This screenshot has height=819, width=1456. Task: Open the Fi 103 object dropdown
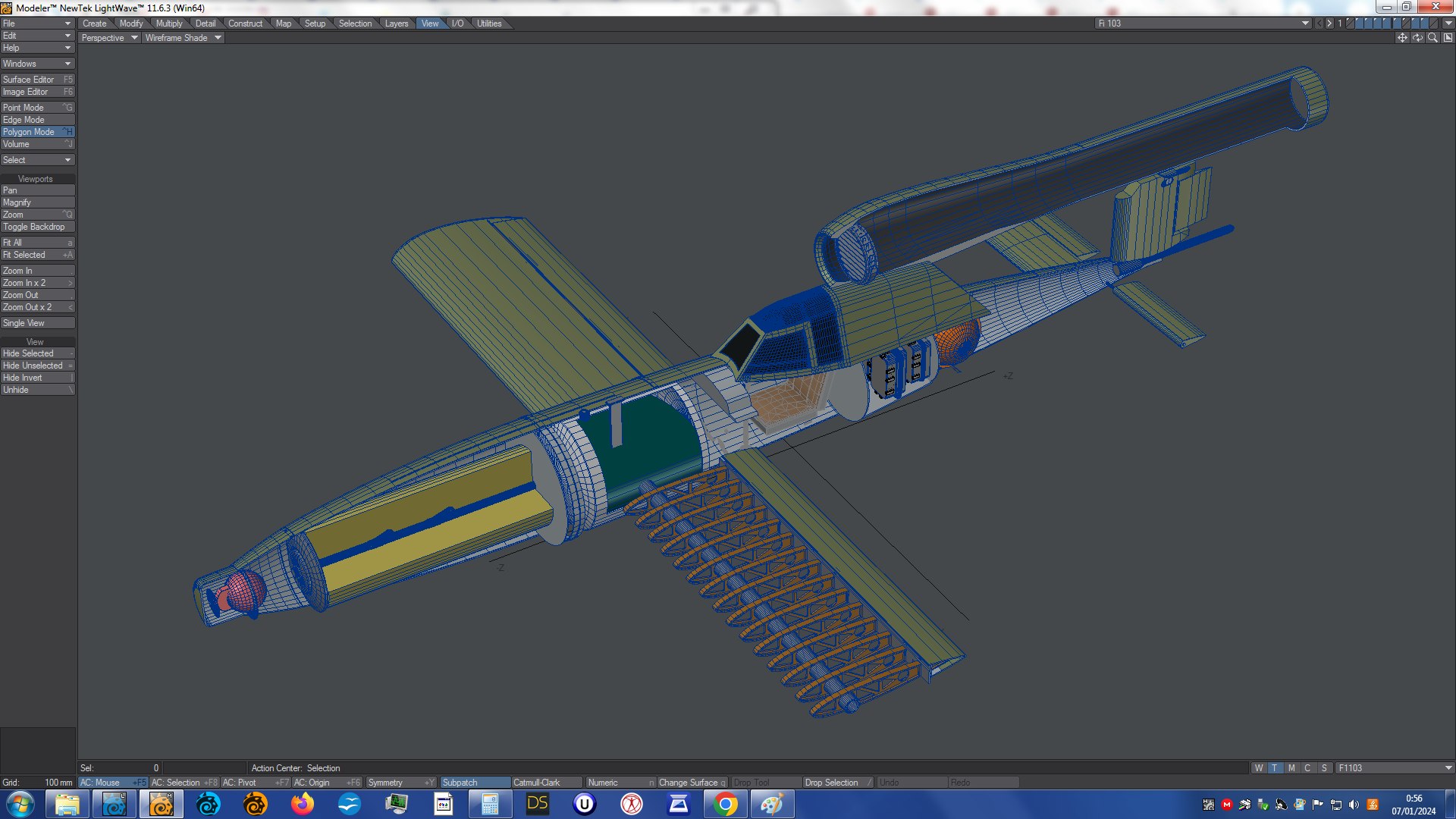pyautogui.click(x=1203, y=24)
